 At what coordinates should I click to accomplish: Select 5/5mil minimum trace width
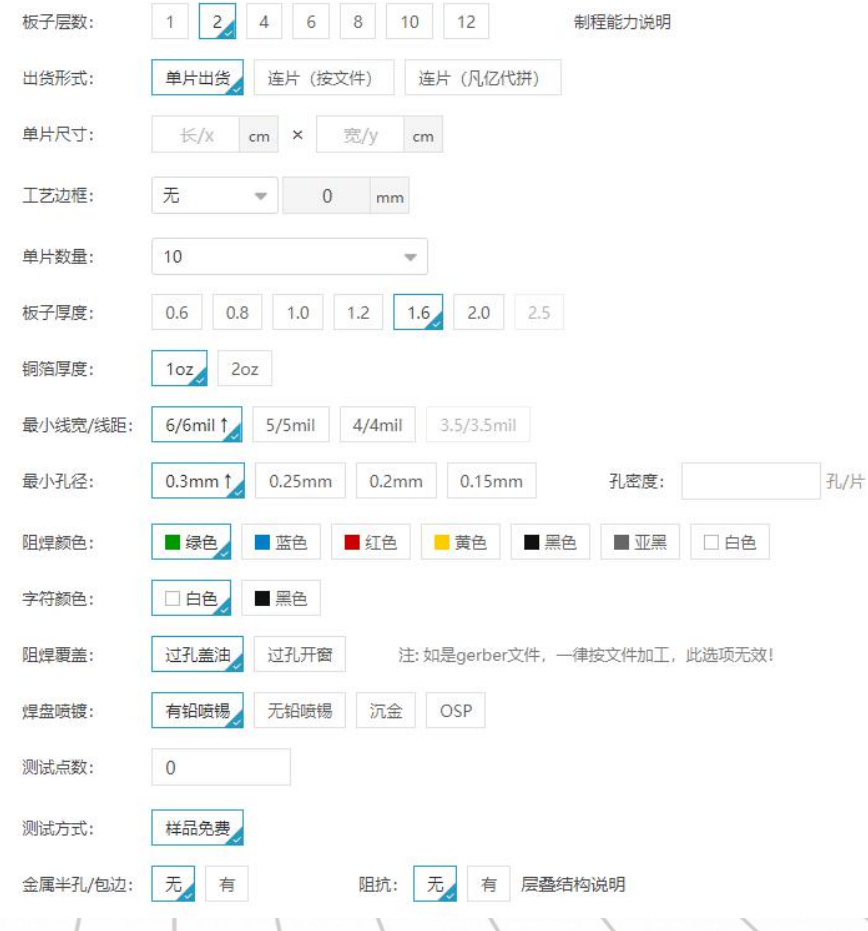point(290,425)
